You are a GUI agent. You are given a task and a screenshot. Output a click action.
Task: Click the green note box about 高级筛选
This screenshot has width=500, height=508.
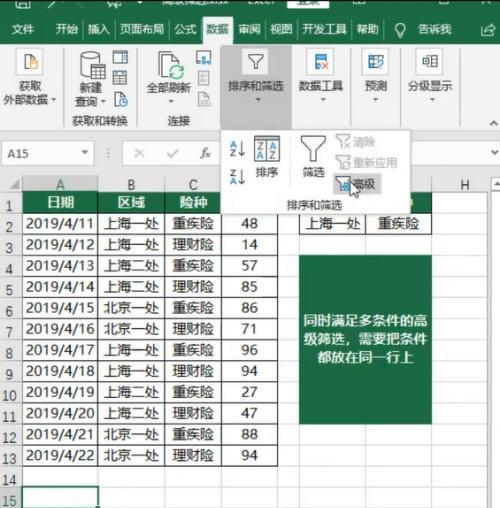[x=365, y=339]
